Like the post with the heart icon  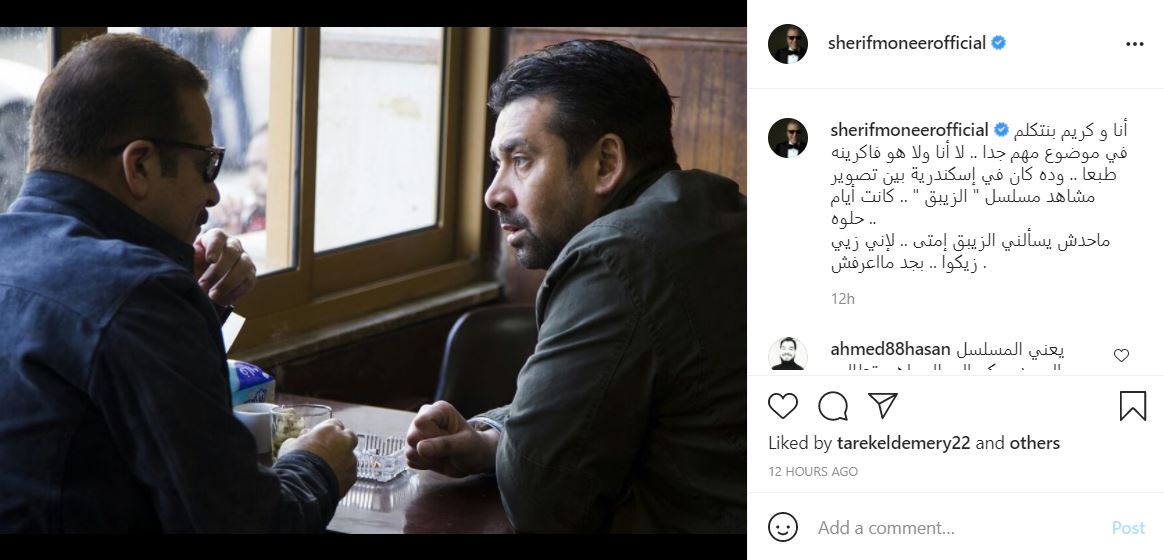[783, 406]
